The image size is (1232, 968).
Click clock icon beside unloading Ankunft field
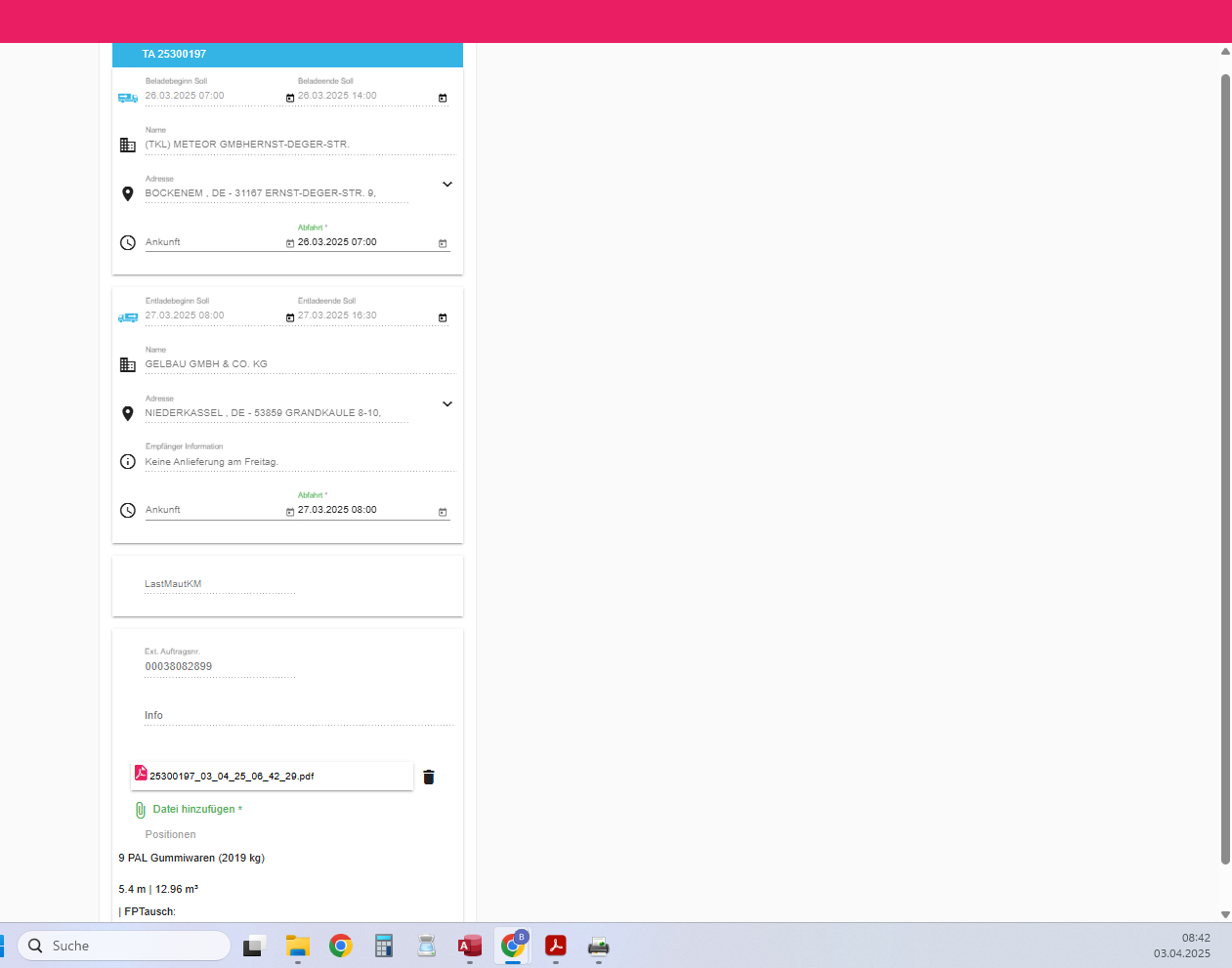pos(128,510)
